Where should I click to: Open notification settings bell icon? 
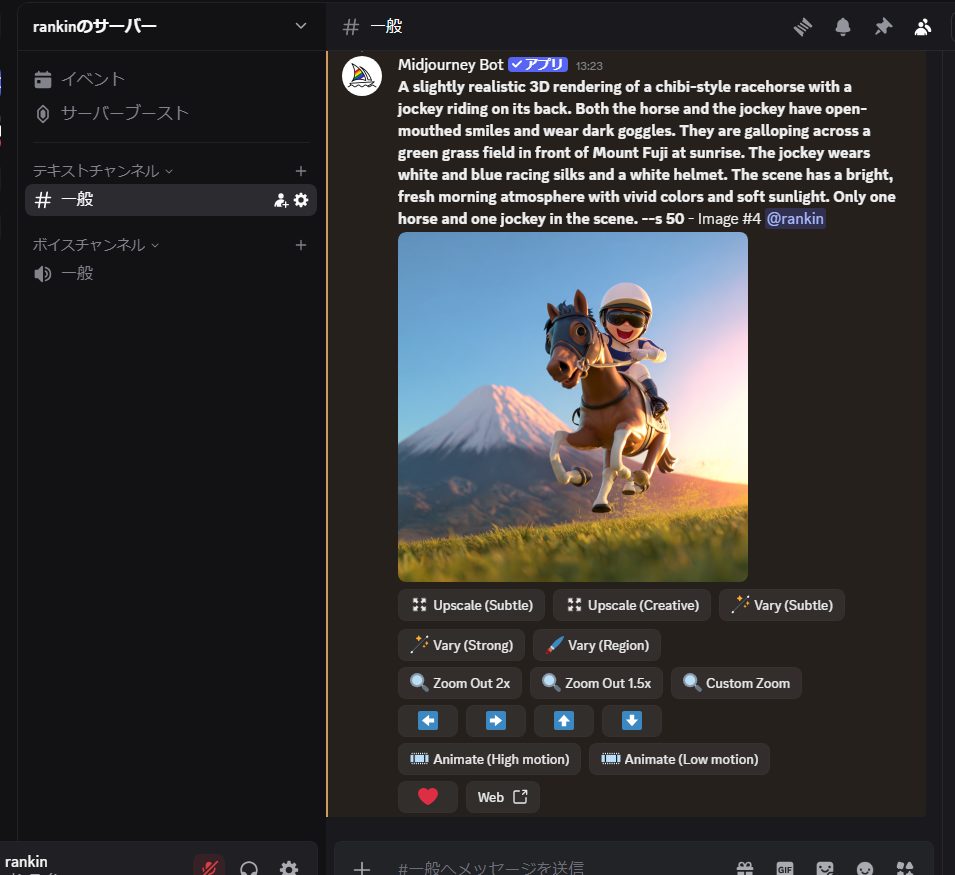point(843,27)
